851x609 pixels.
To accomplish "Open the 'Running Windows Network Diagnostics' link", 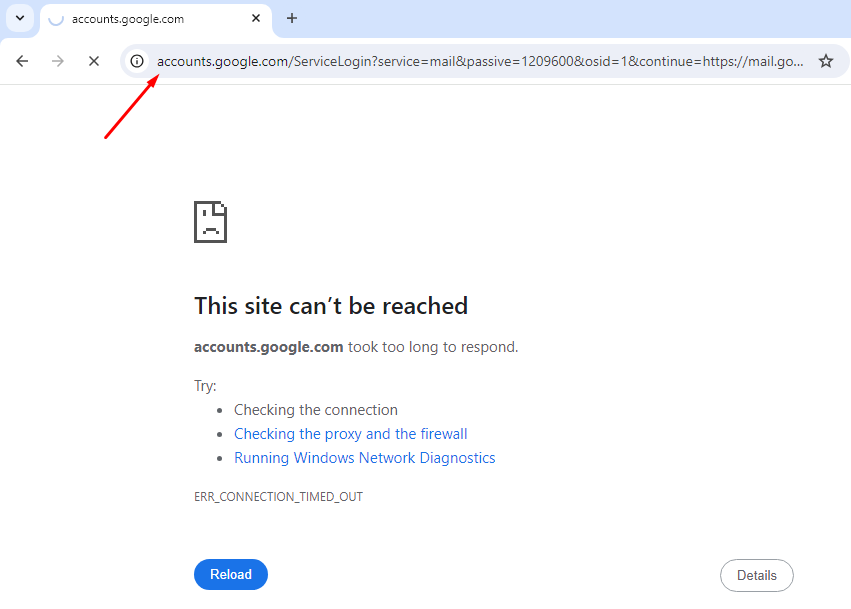I will 364,457.
